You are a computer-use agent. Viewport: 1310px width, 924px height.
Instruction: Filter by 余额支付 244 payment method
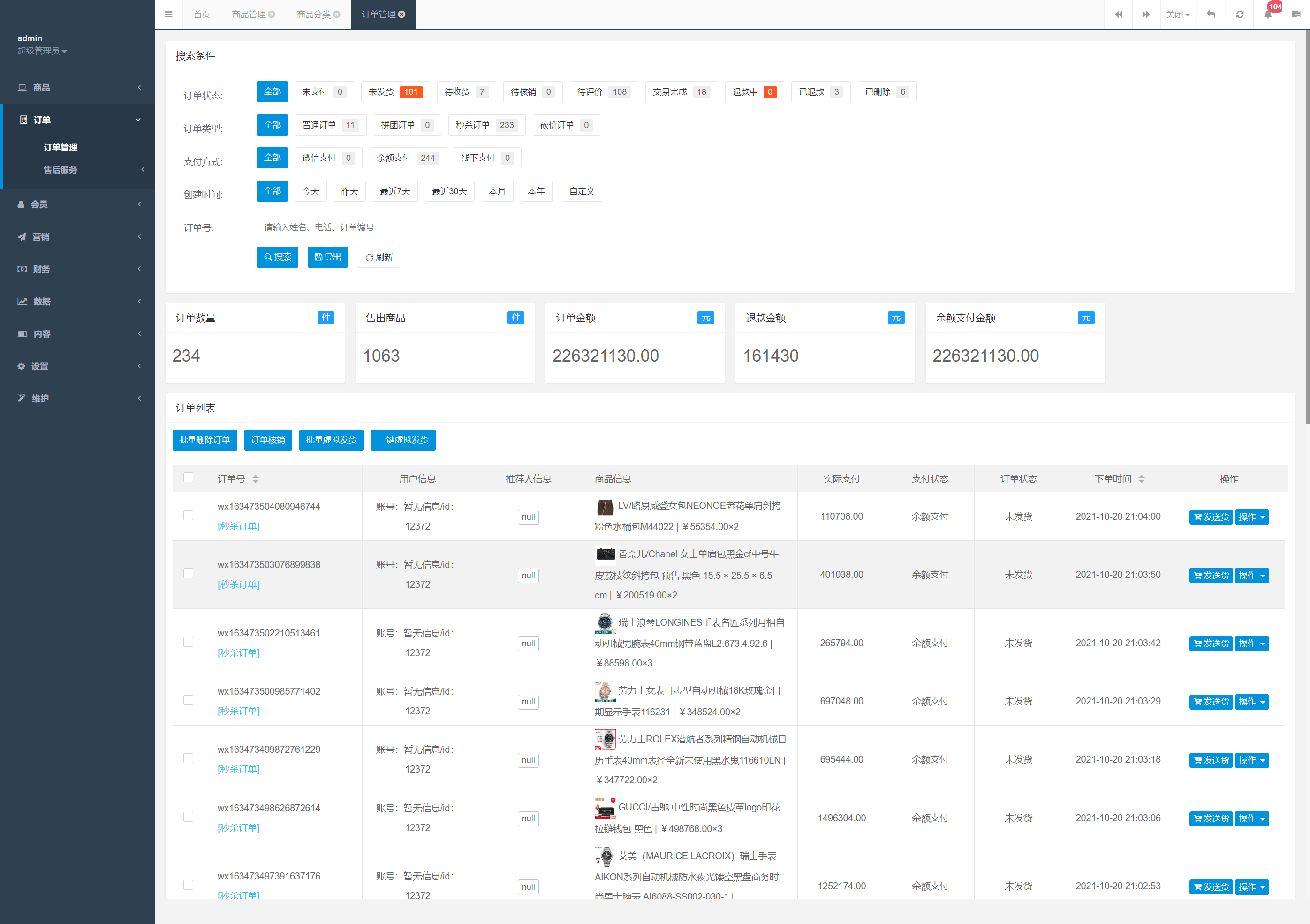pos(408,158)
